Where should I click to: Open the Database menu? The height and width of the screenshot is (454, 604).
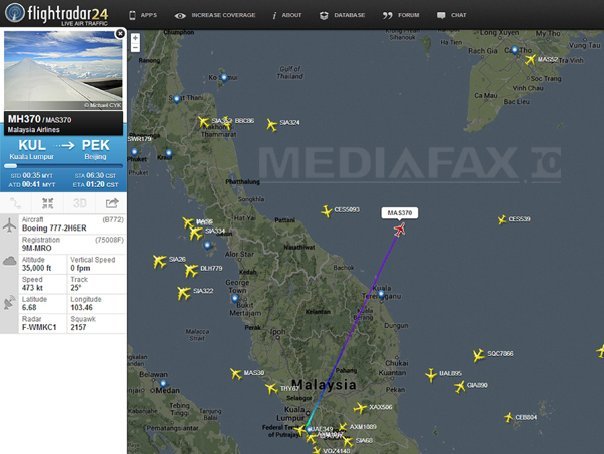click(x=342, y=15)
